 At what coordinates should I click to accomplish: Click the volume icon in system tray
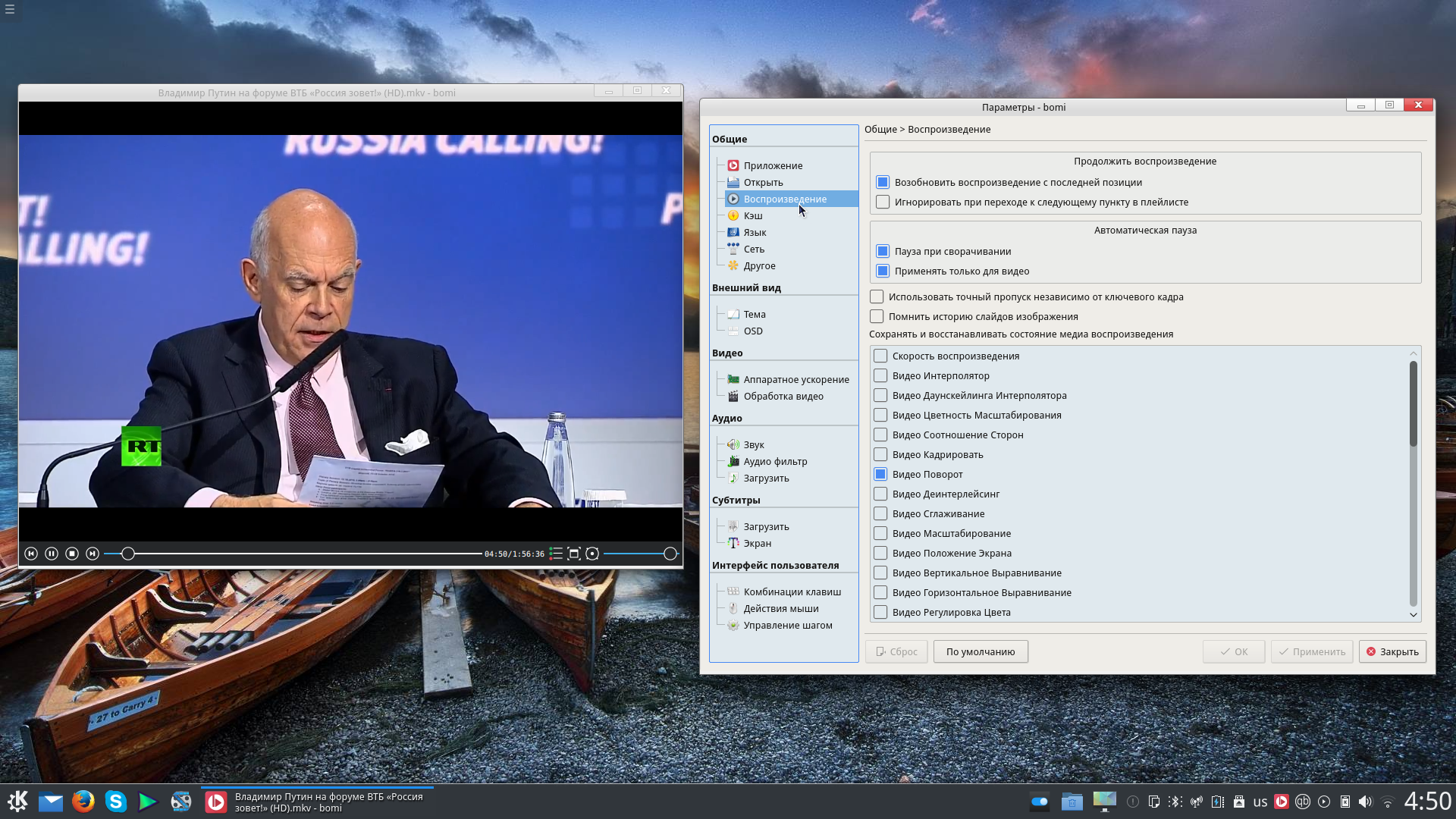coord(1365,802)
